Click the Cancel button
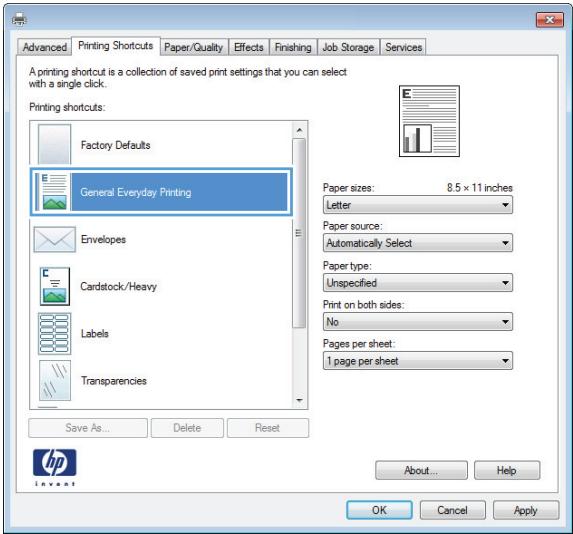The width and height of the screenshot is (573, 534). (452, 510)
